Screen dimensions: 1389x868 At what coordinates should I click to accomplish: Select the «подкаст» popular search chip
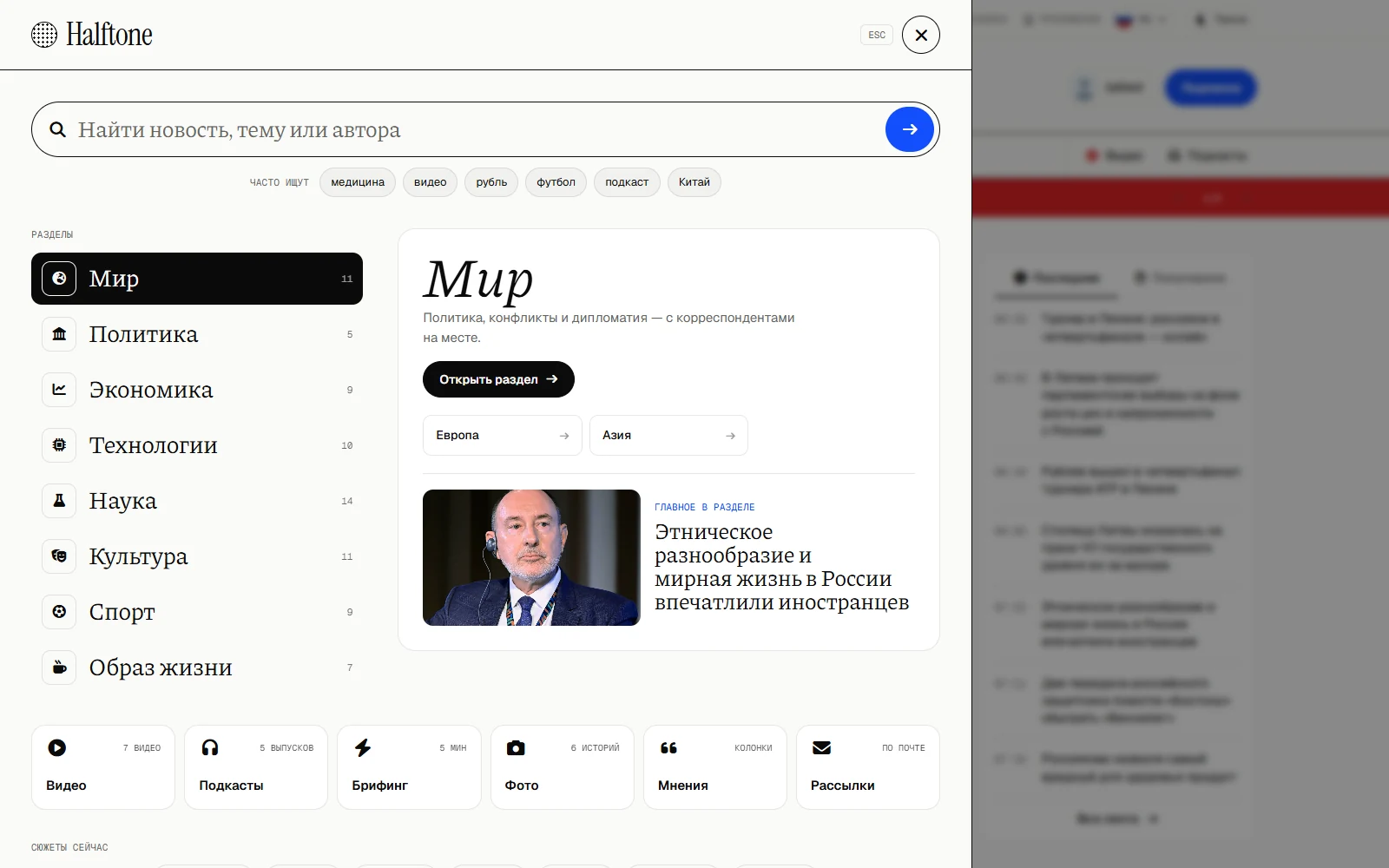click(x=627, y=182)
